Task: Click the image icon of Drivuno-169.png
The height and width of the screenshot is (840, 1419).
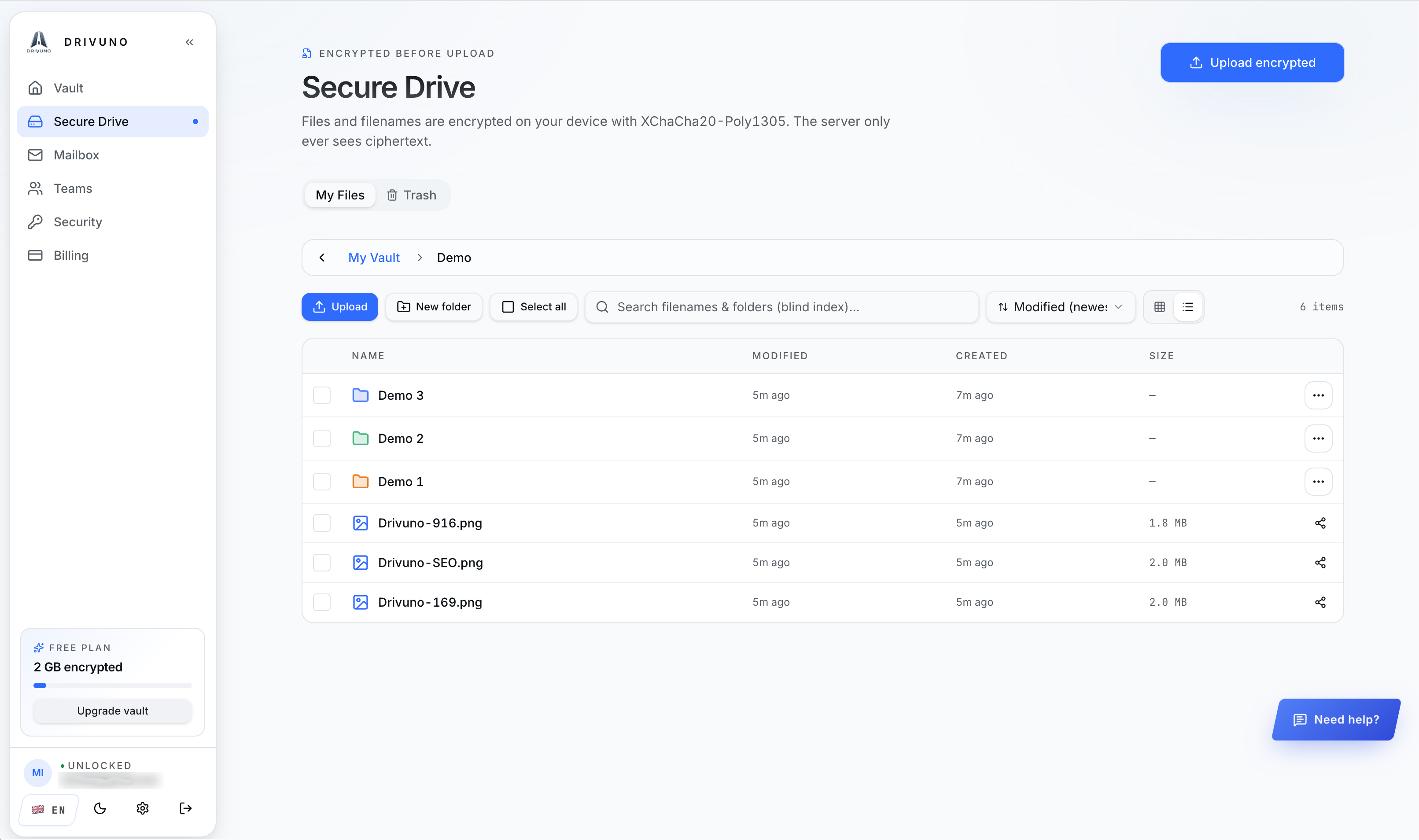Action: (x=361, y=602)
